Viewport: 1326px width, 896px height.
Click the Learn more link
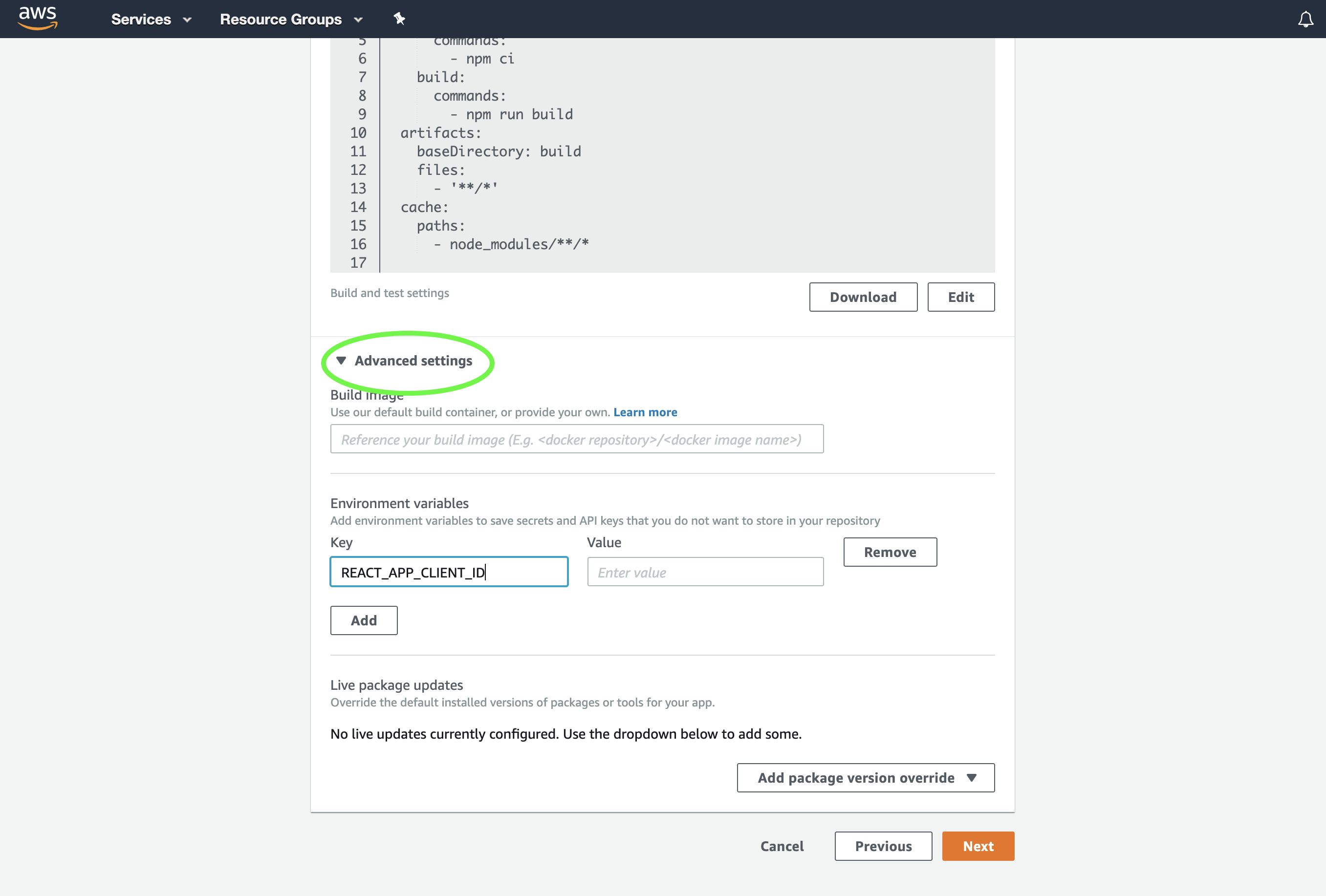pos(645,412)
